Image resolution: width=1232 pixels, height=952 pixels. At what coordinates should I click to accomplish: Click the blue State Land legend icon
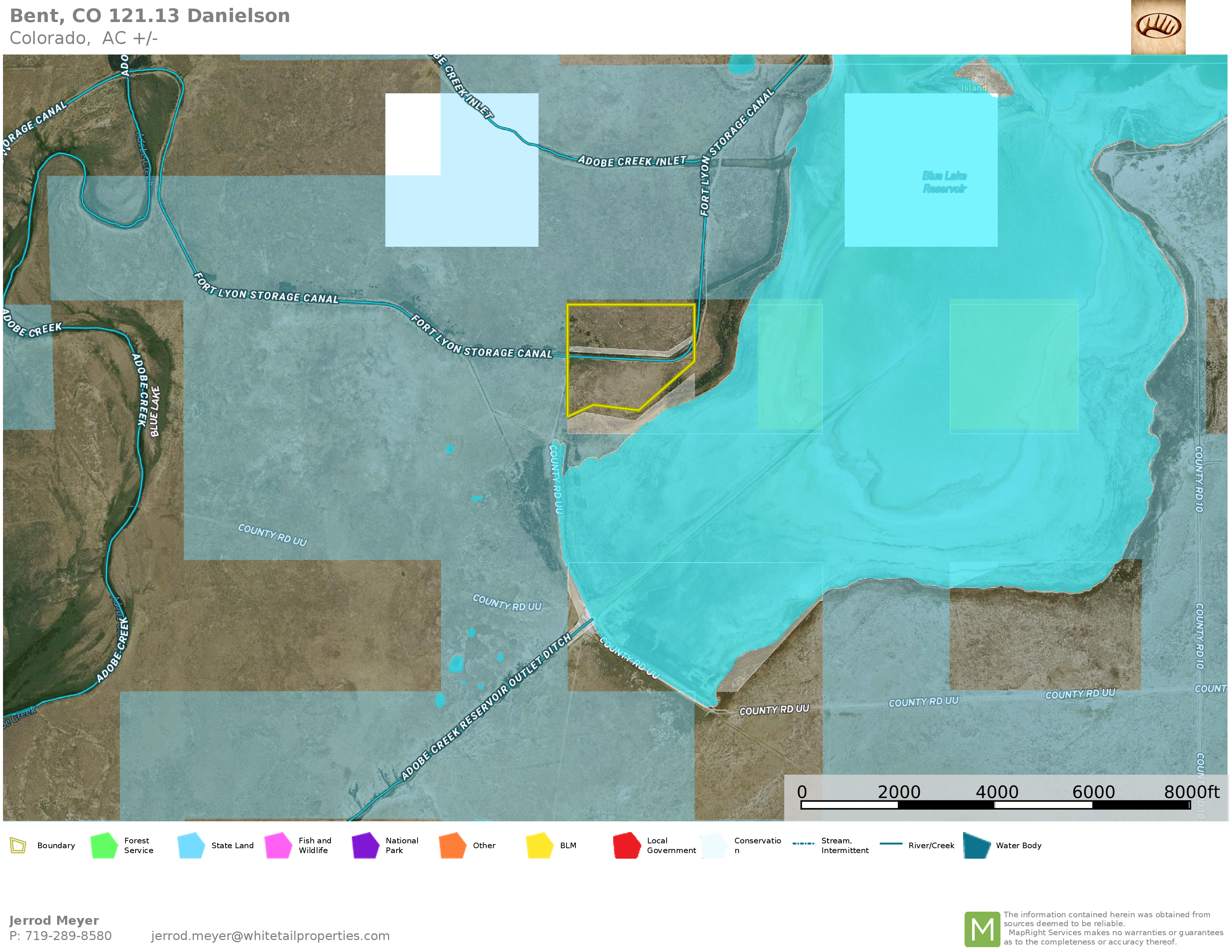[x=191, y=845]
